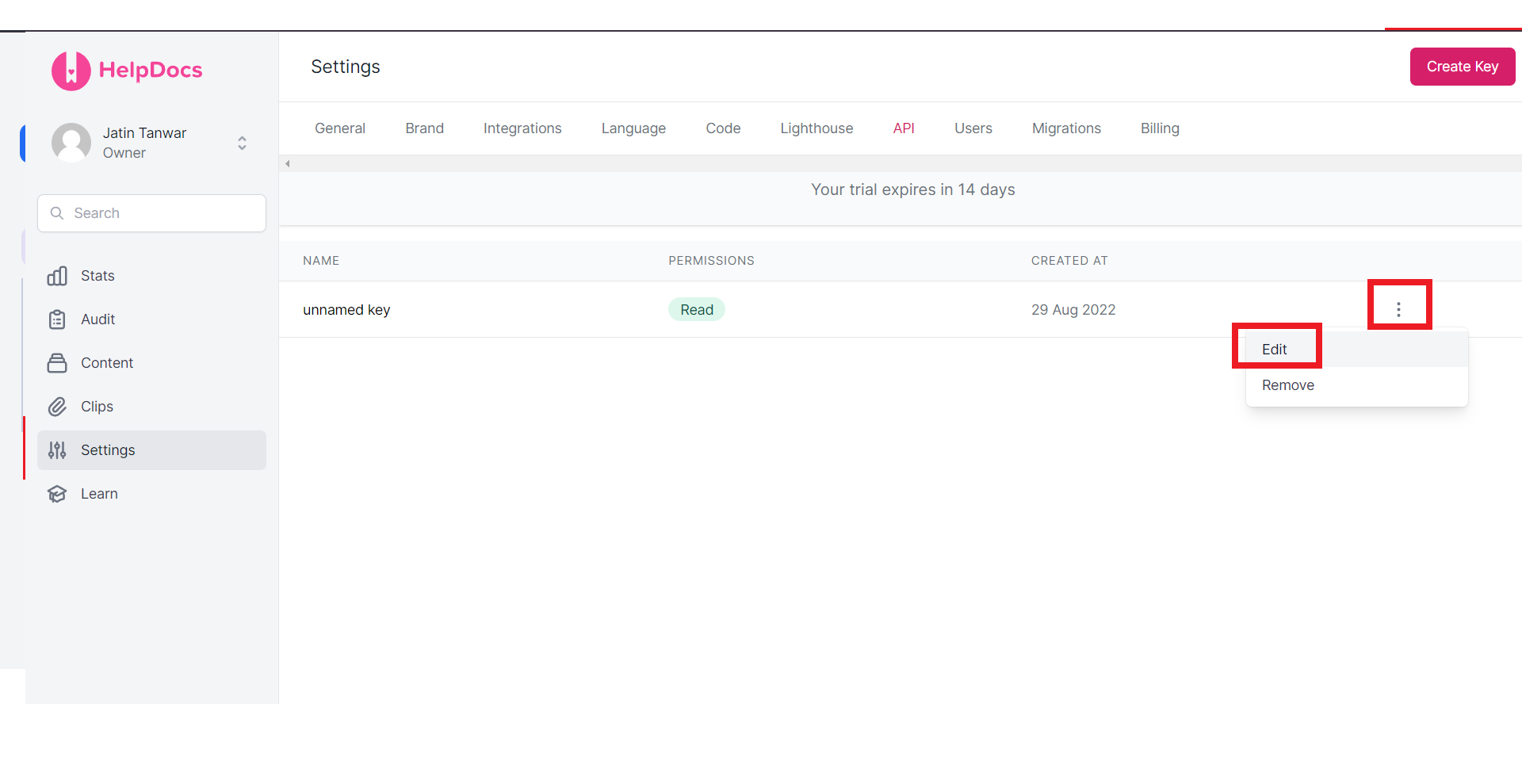The image size is (1522, 784).
Task: Click the three-dot menu for unnamed key
Action: coord(1398,309)
